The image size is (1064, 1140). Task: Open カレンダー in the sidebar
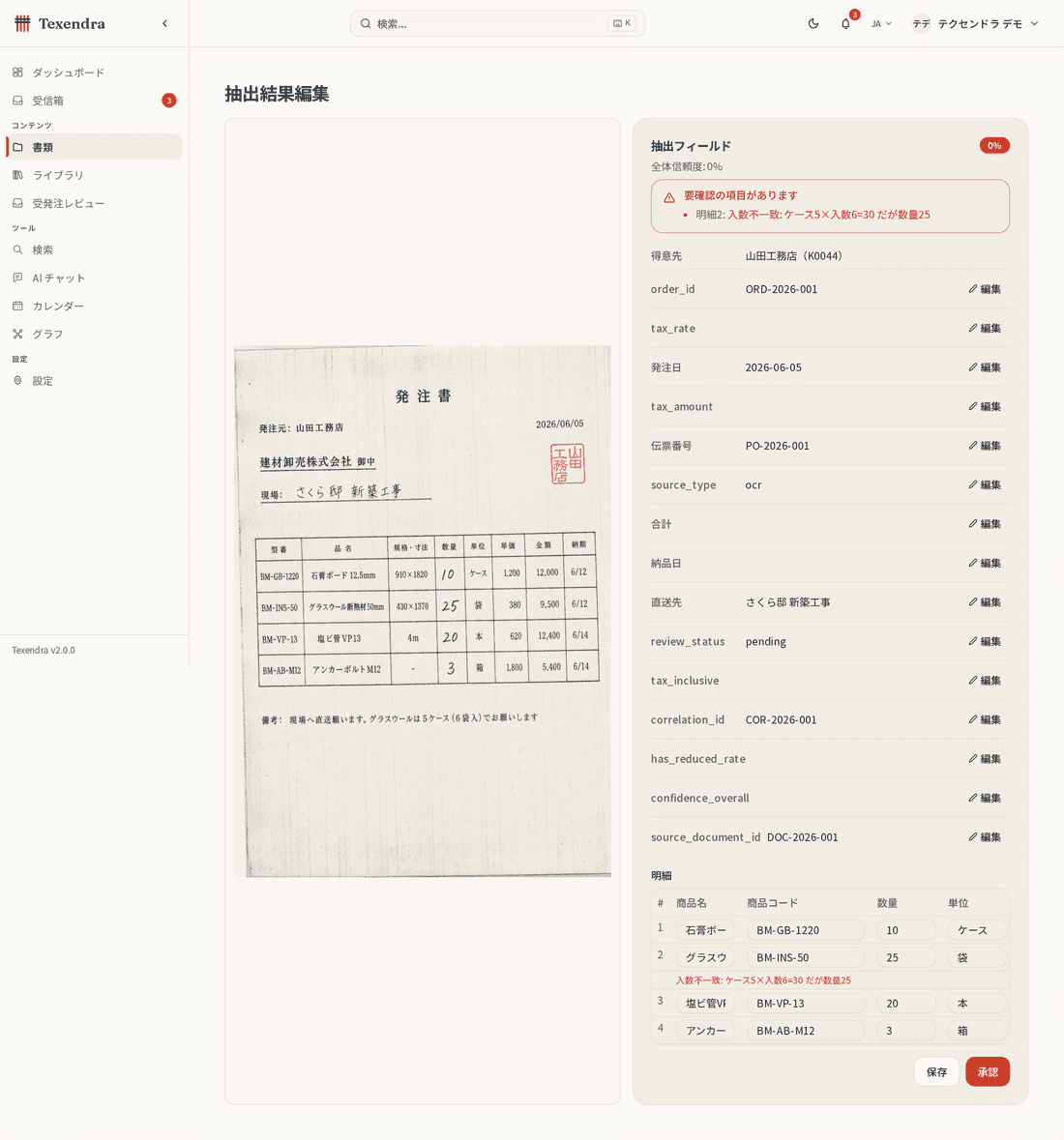[x=94, y=307]
